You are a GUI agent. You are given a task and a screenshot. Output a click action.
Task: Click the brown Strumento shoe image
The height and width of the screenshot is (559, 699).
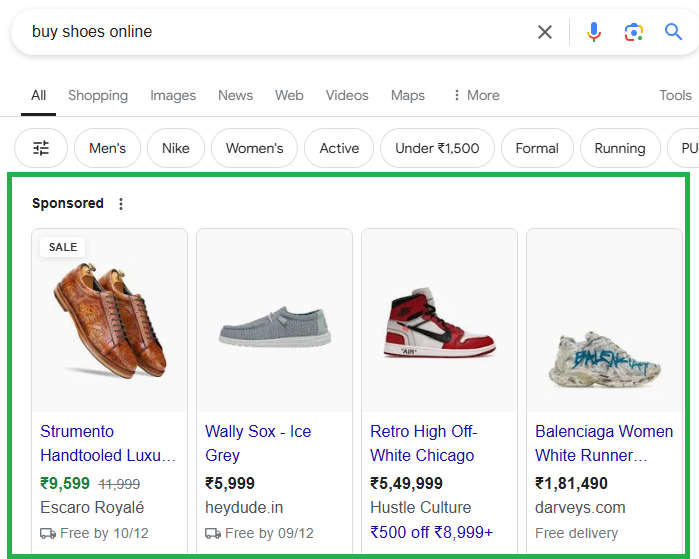[110, 321]
